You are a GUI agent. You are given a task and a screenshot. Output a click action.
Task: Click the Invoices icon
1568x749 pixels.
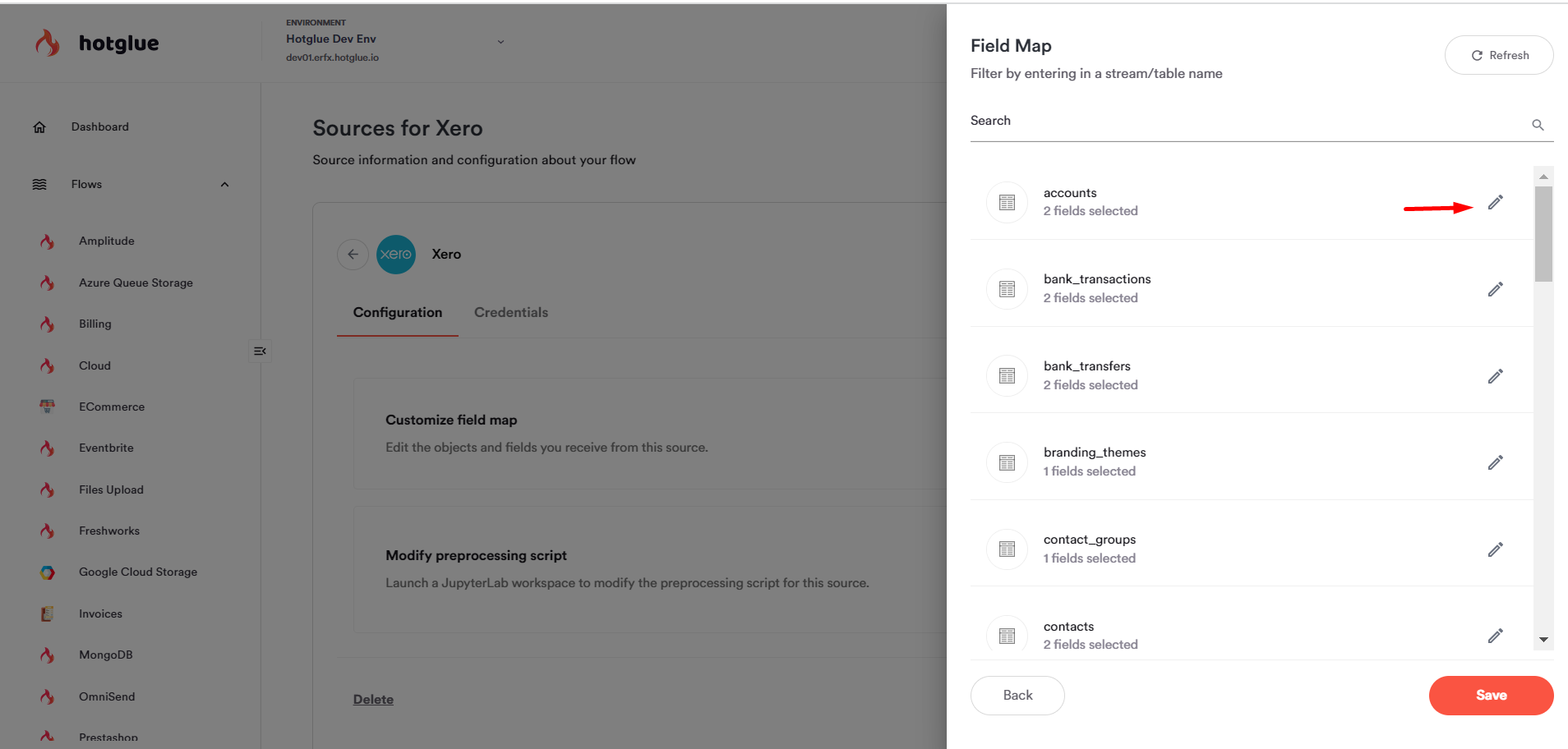pyautogui.click(x=48, y=613)
